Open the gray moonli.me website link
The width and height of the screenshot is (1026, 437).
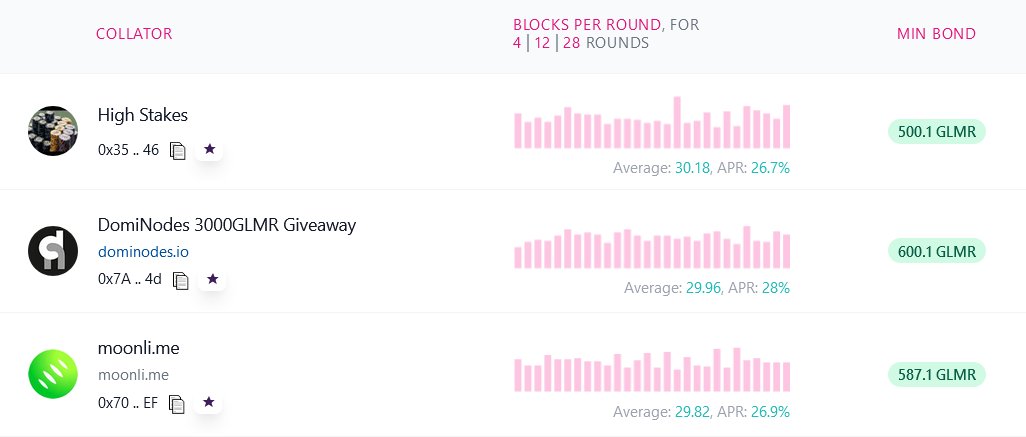pyautogui.click(x=133, y=375)
